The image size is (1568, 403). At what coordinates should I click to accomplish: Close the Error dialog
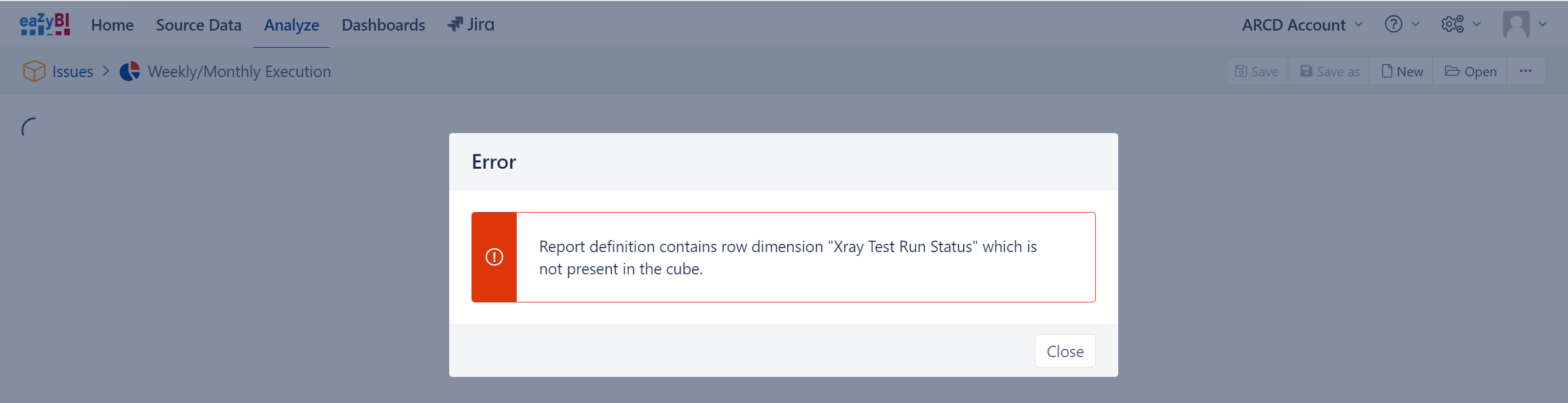click(1065, 351)
